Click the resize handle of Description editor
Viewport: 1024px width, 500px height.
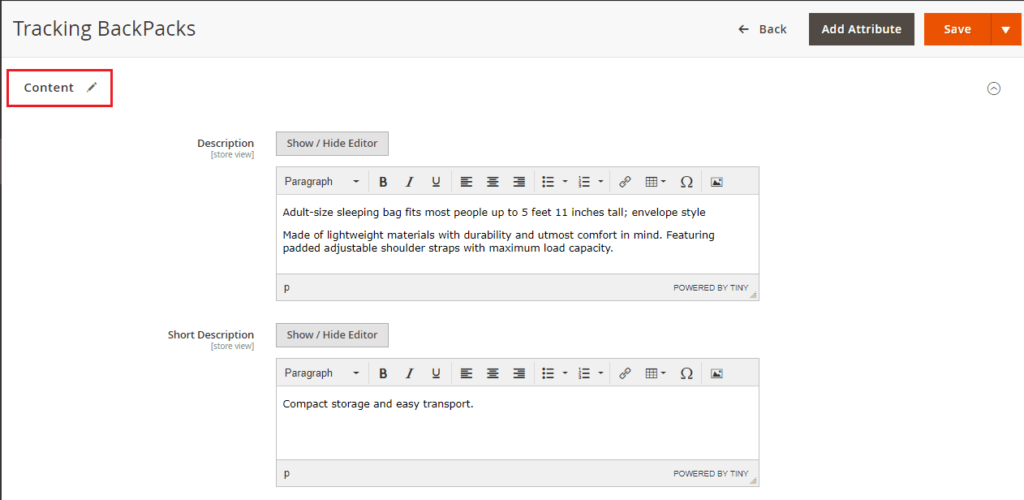pyautogui.click(x=754, y=295)
